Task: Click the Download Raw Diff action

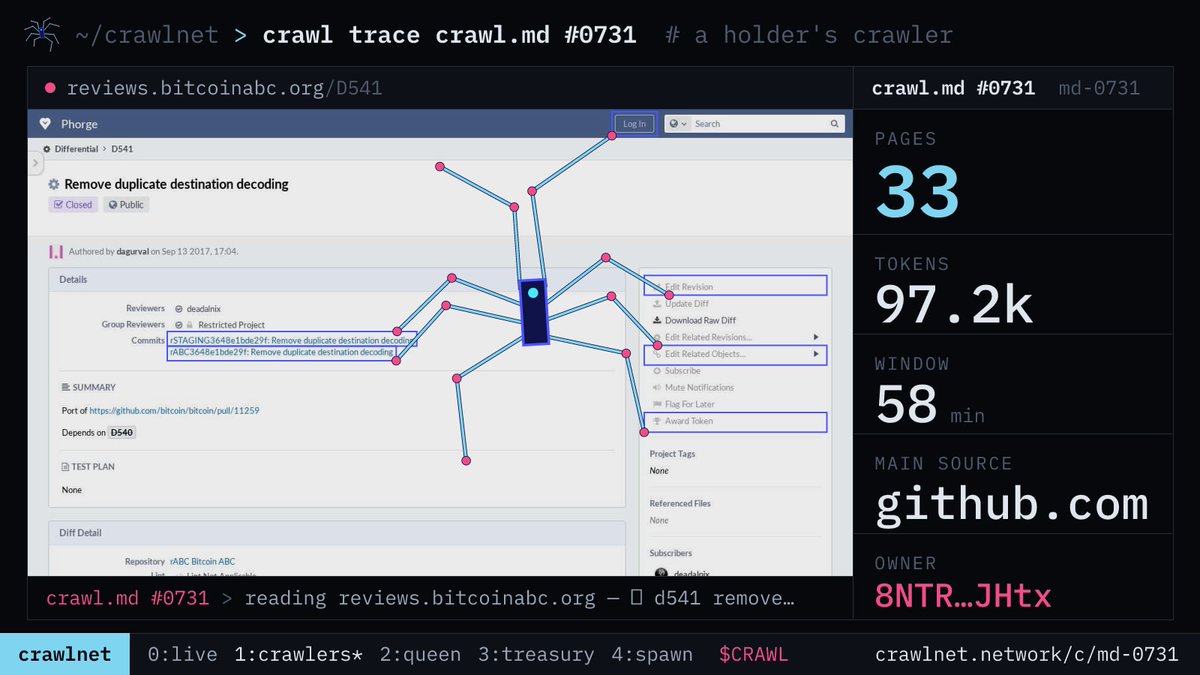Action: [700, 321]
